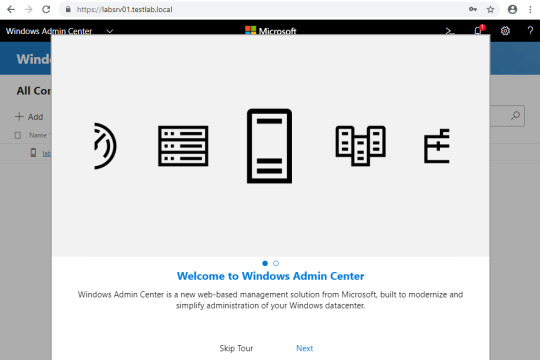
Task: Click the Windows Admin Center header title
Action: [x=49, y=31]
